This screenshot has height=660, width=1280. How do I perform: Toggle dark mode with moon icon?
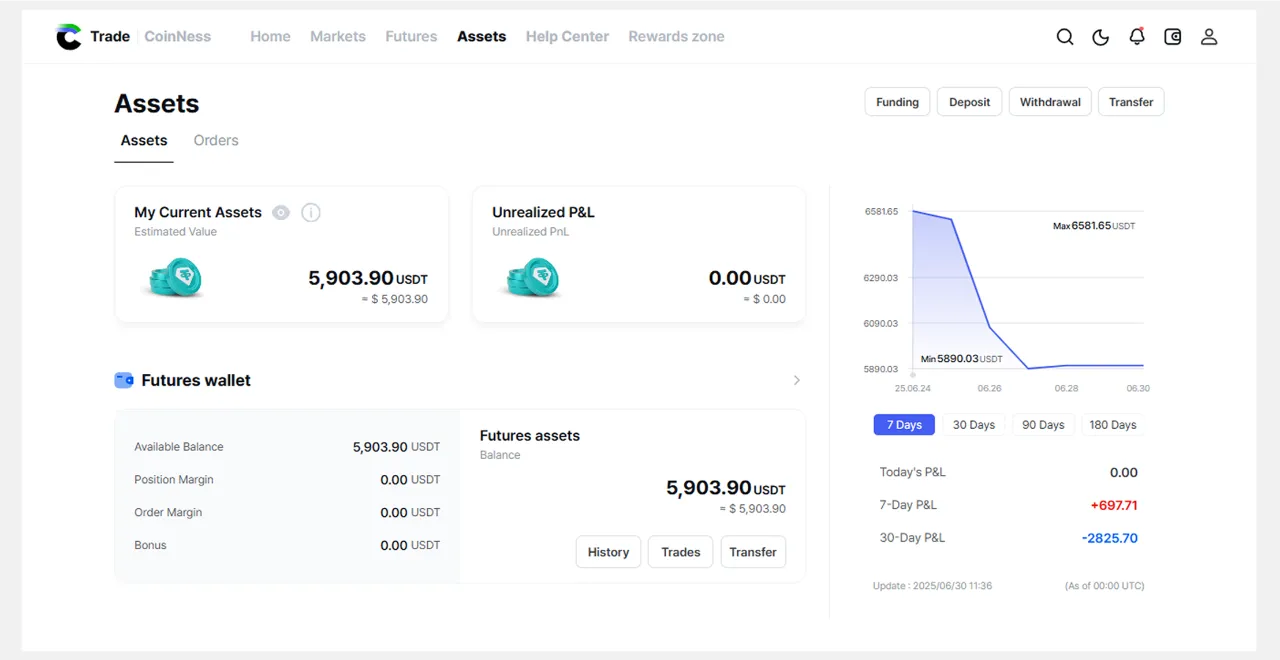pos(1101,37)
